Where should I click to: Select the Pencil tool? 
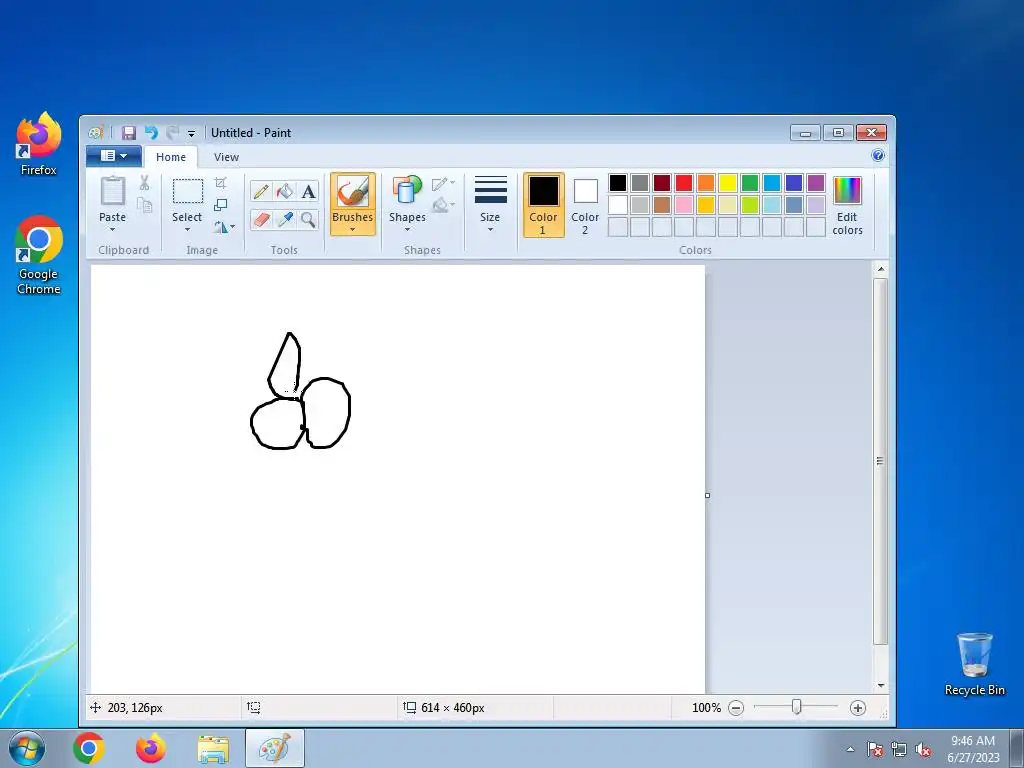point(261,191)
